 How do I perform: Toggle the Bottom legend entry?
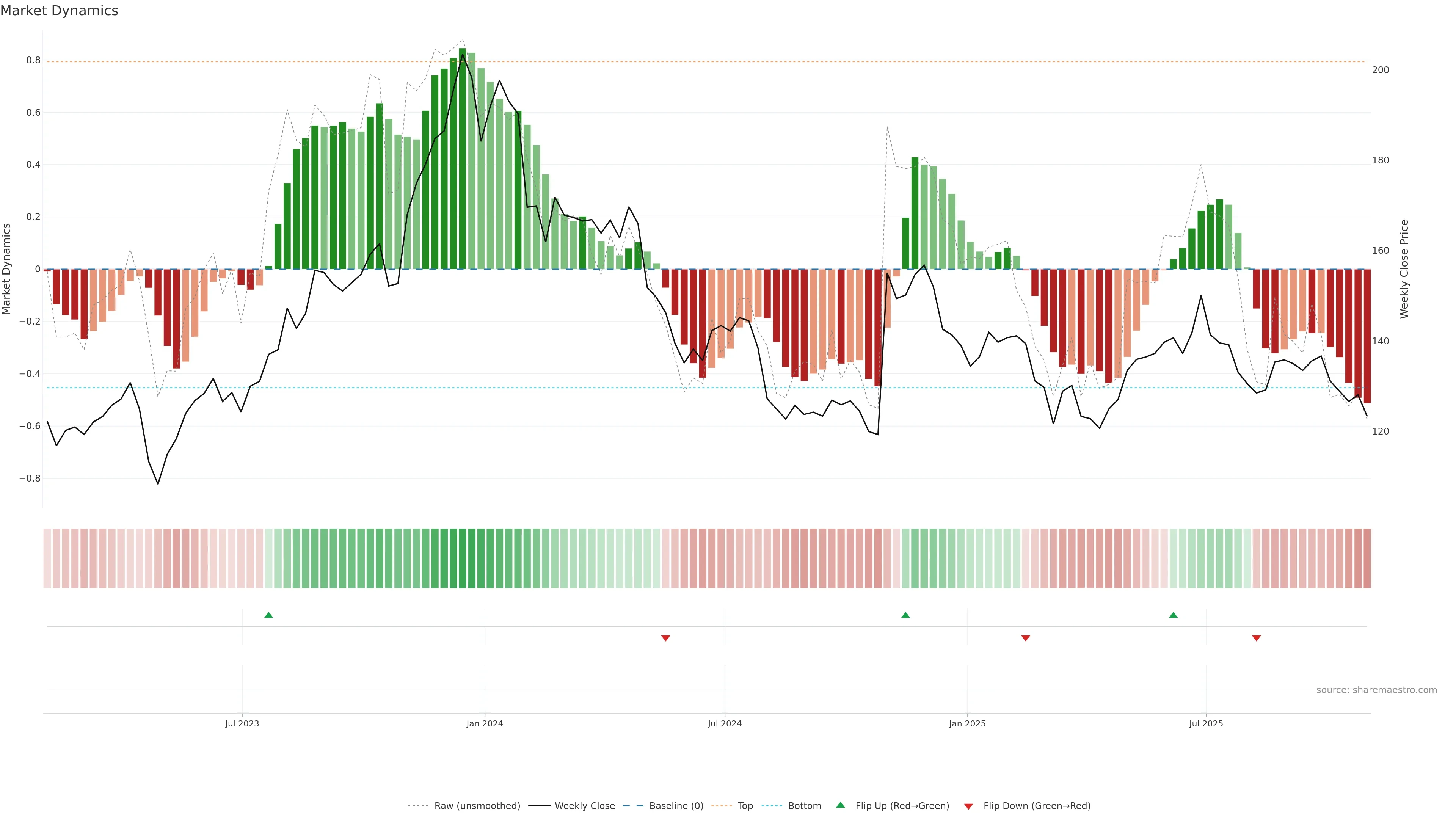[804, 806]
